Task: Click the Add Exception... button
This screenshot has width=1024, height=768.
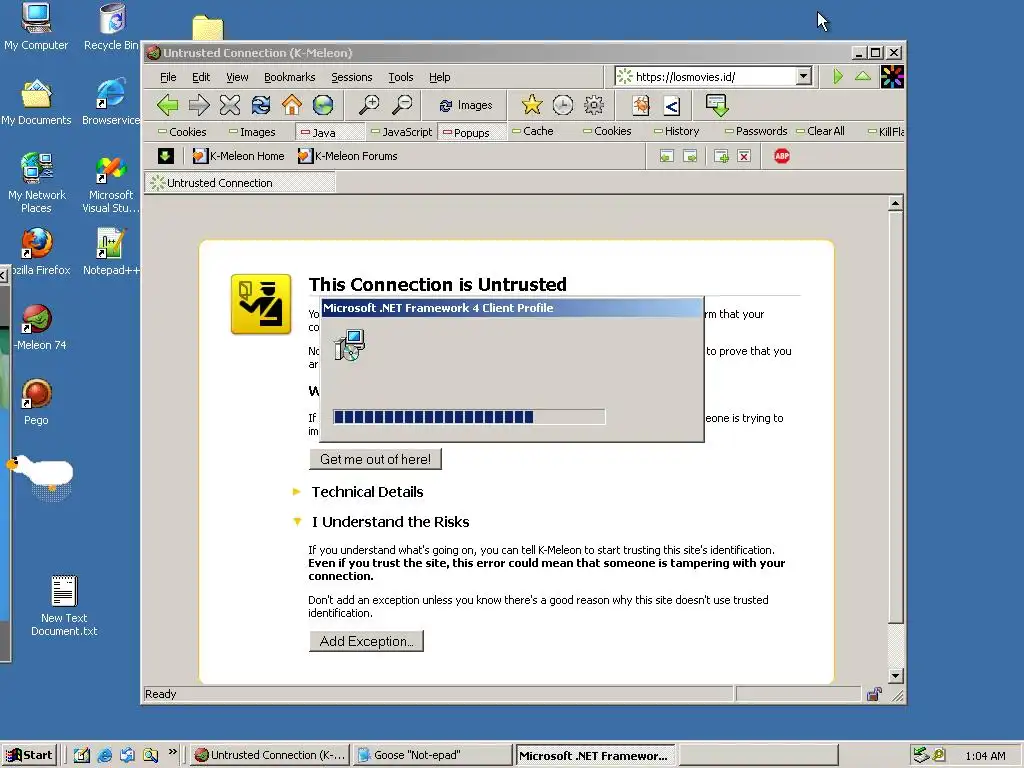Action: pos(366,641)
